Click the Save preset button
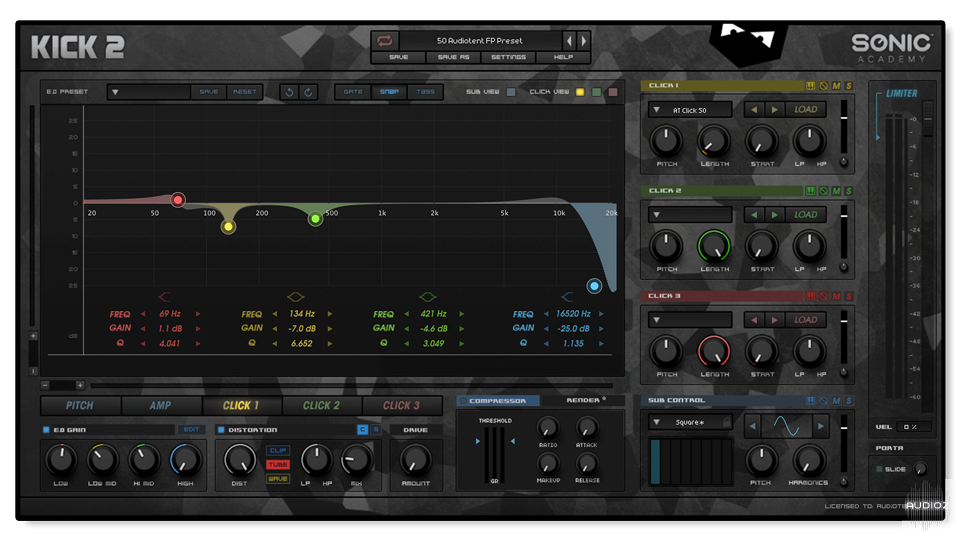The image size is (960, 540). [x=399, y=58]
